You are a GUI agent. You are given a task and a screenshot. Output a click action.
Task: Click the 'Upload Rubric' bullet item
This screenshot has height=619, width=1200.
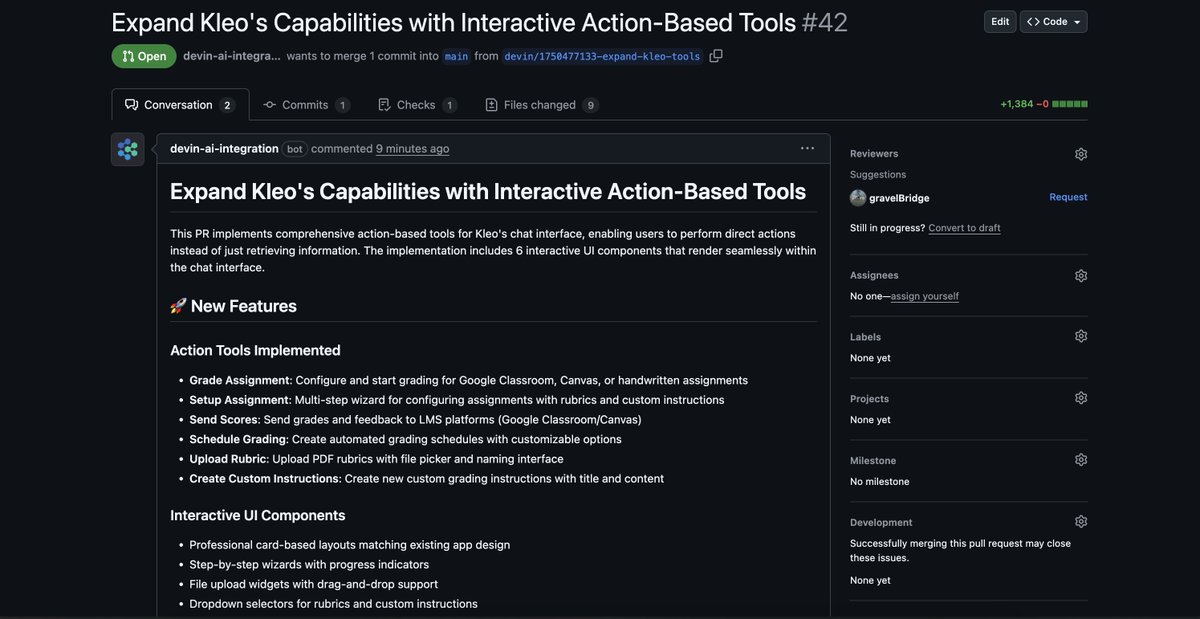(x=376, y=459)
